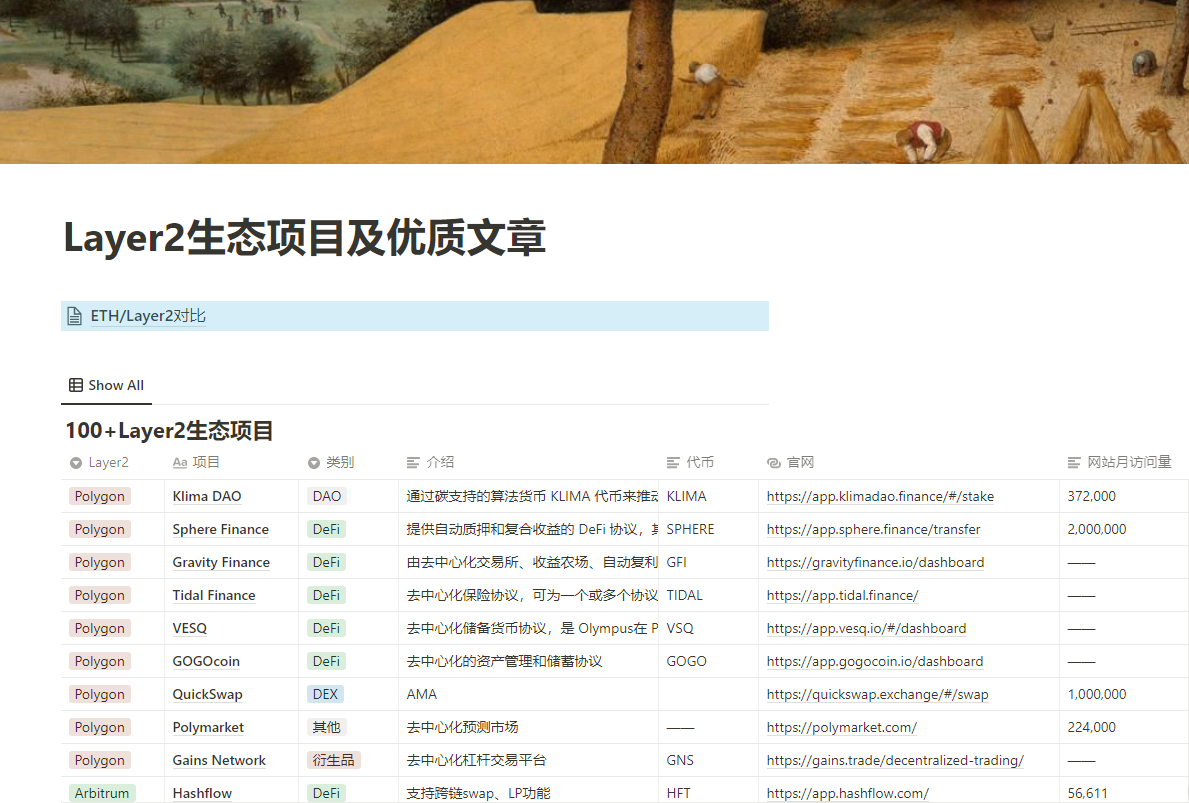Screen dimensions: 1189x803
Task: Click the text icon of 代币 column
Action: 673,463
